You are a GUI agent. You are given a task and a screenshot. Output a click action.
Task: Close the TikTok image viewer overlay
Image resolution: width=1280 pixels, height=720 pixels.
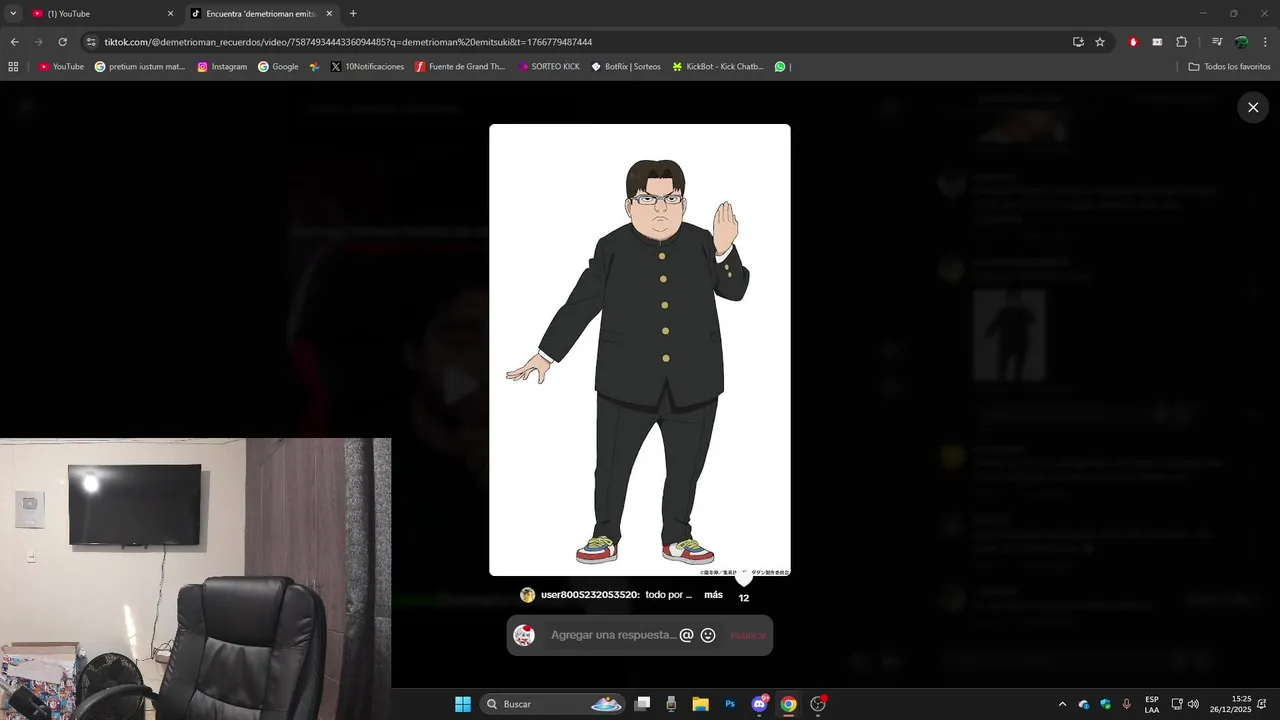click(1253, 107)
